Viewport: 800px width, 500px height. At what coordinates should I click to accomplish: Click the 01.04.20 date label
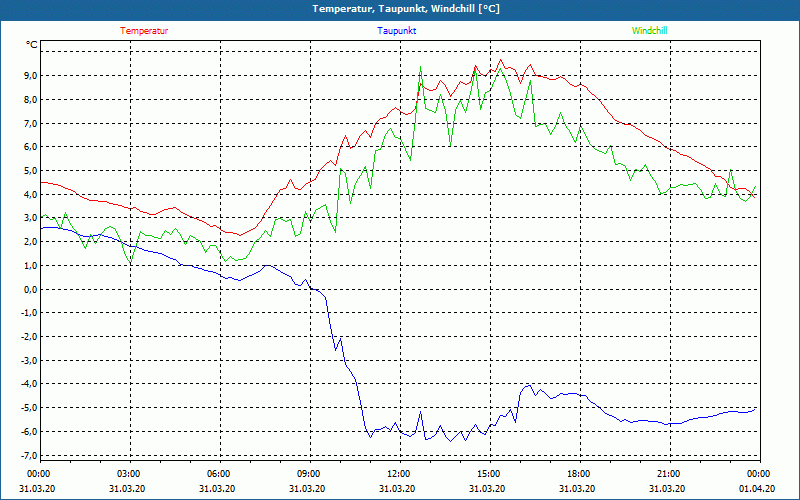(757, 489)
